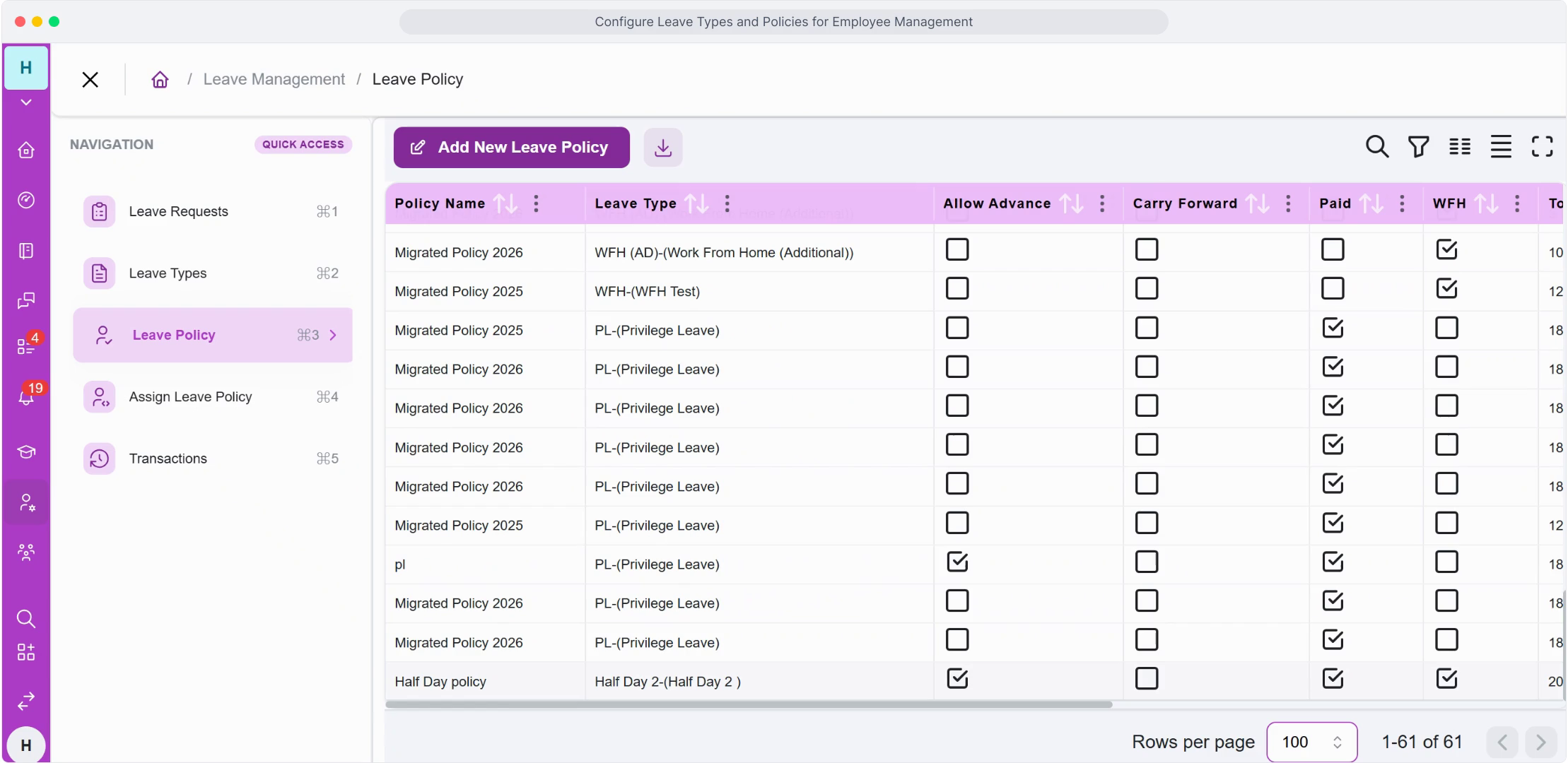
Task: Open WFH column options menu
Action: tap(1517, 203)
